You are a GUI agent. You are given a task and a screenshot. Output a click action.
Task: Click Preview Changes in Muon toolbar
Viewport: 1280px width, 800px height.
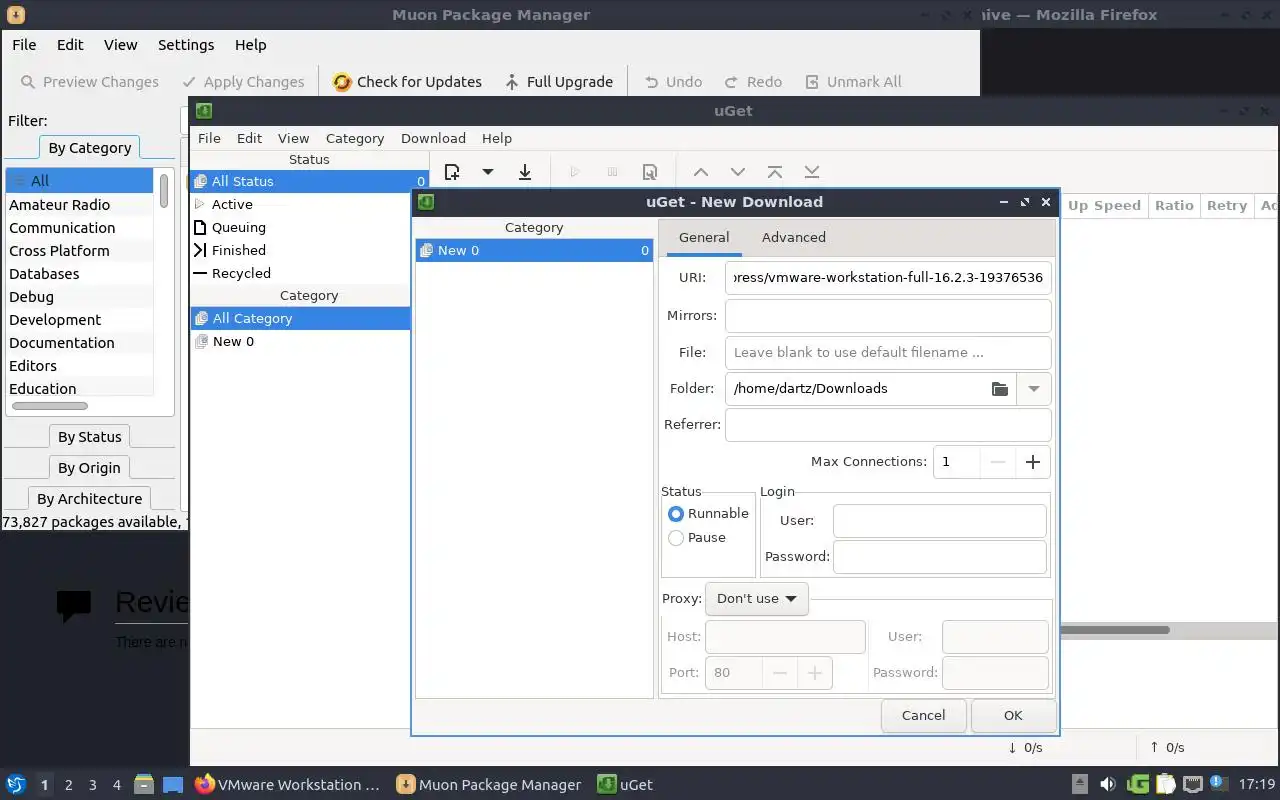[90, 82]
